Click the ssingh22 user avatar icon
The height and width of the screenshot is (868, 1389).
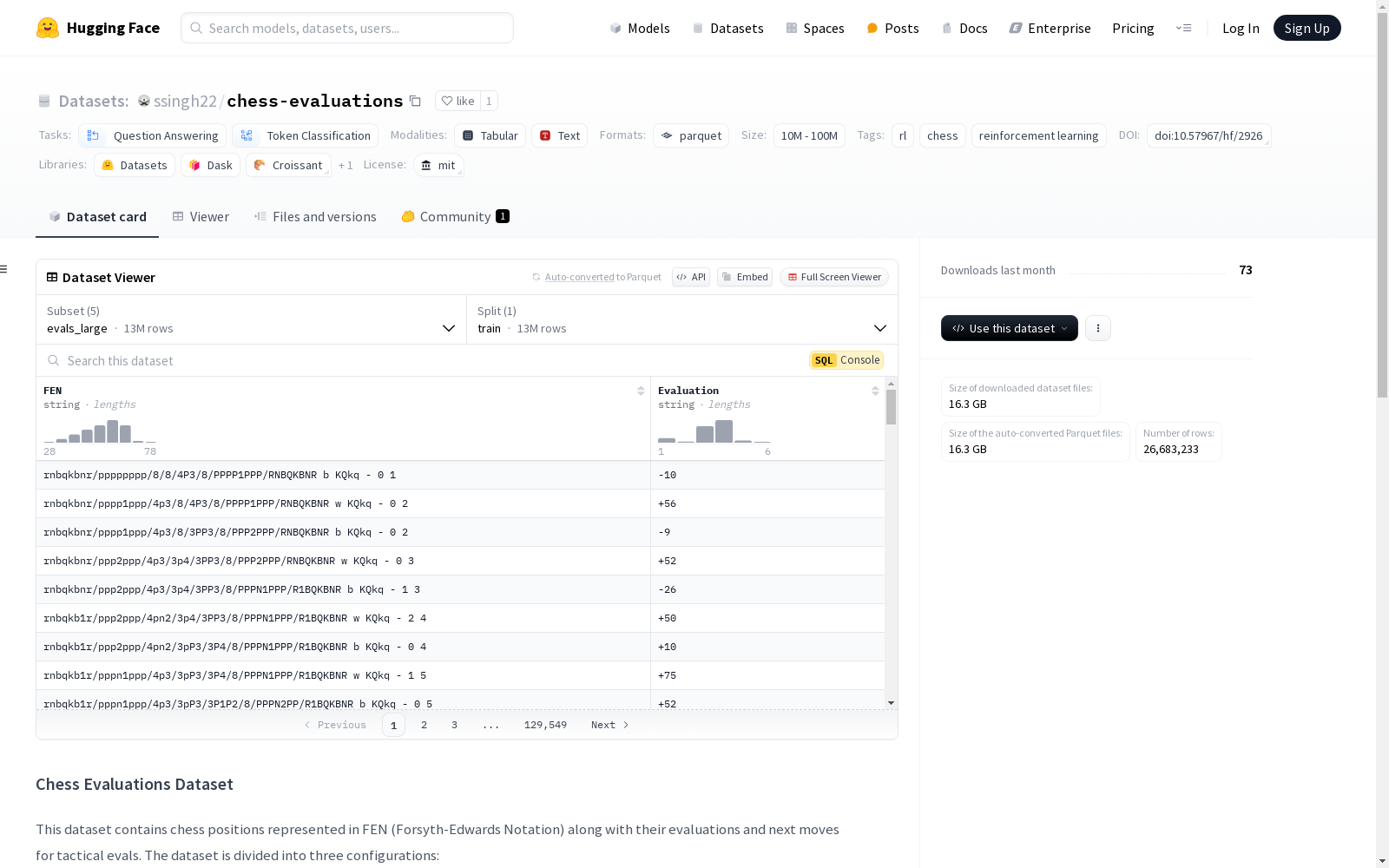144,101
